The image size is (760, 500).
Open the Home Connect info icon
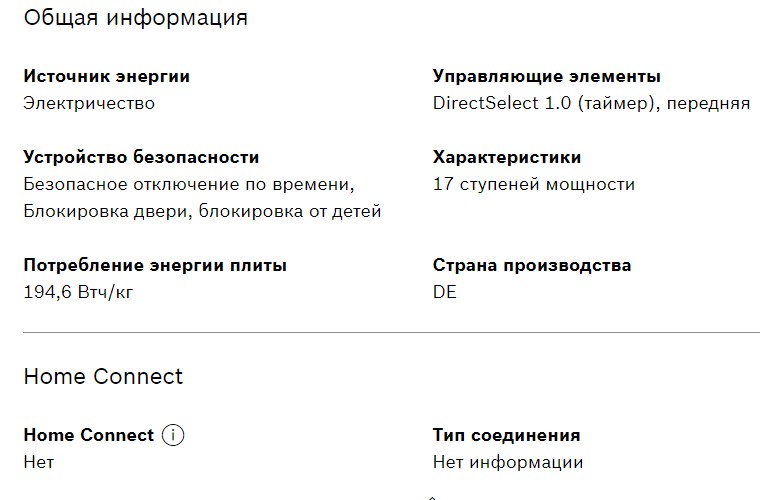click(174, 435)
